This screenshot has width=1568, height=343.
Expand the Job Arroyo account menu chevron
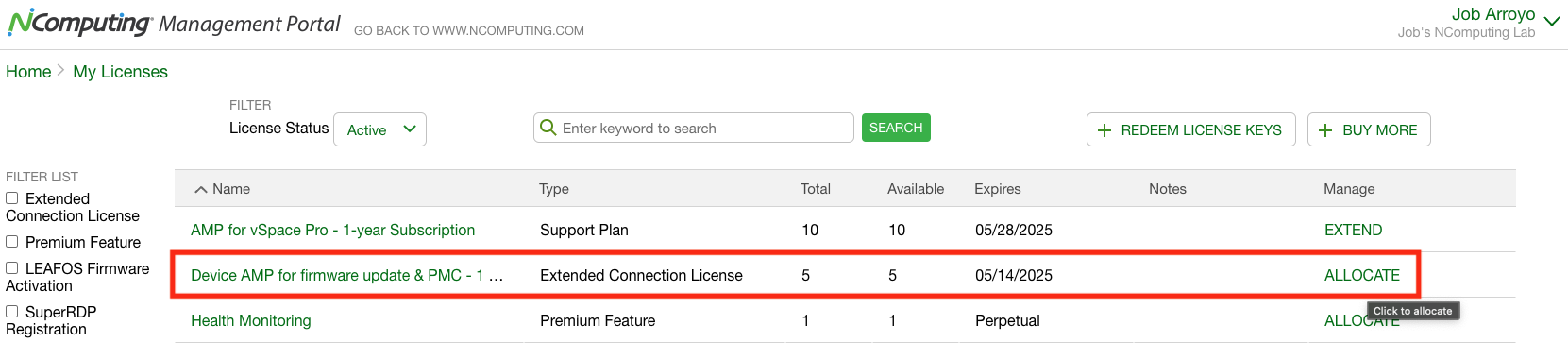(x=1551, y=21)
